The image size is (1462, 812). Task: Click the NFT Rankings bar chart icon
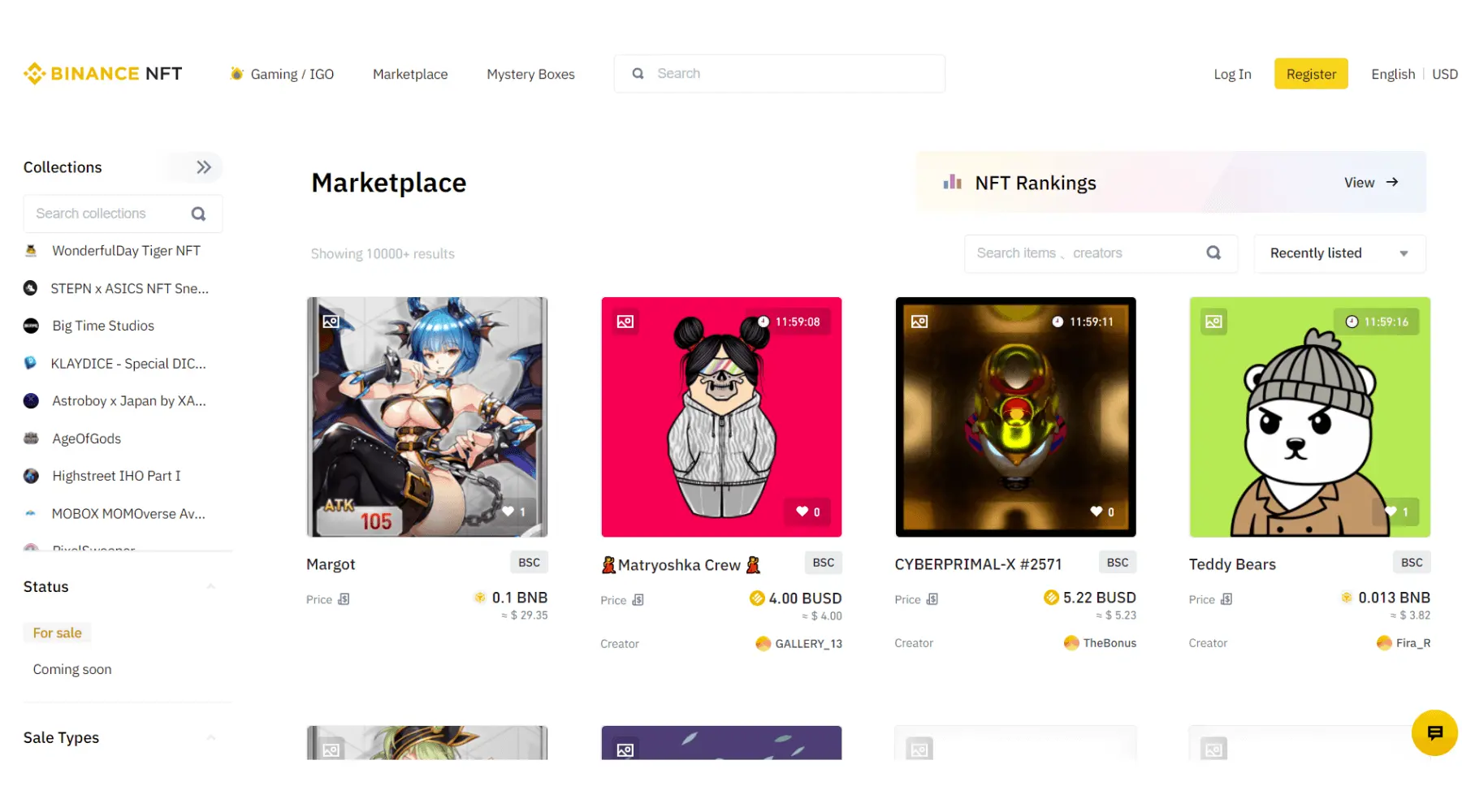pyautogui.click(x=952, y=183)
